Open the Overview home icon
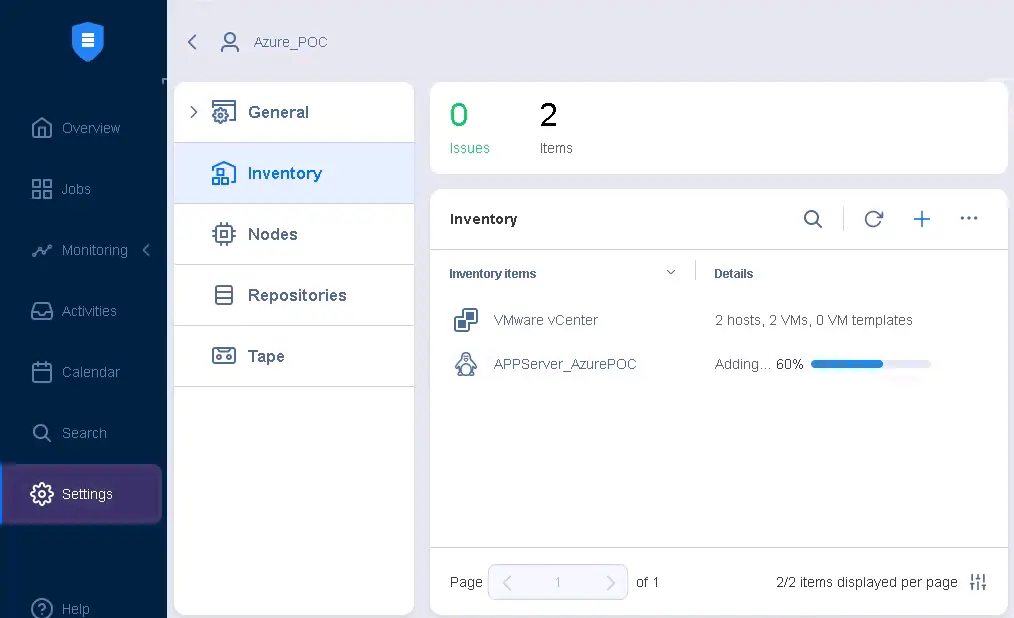 pos(42,128)
